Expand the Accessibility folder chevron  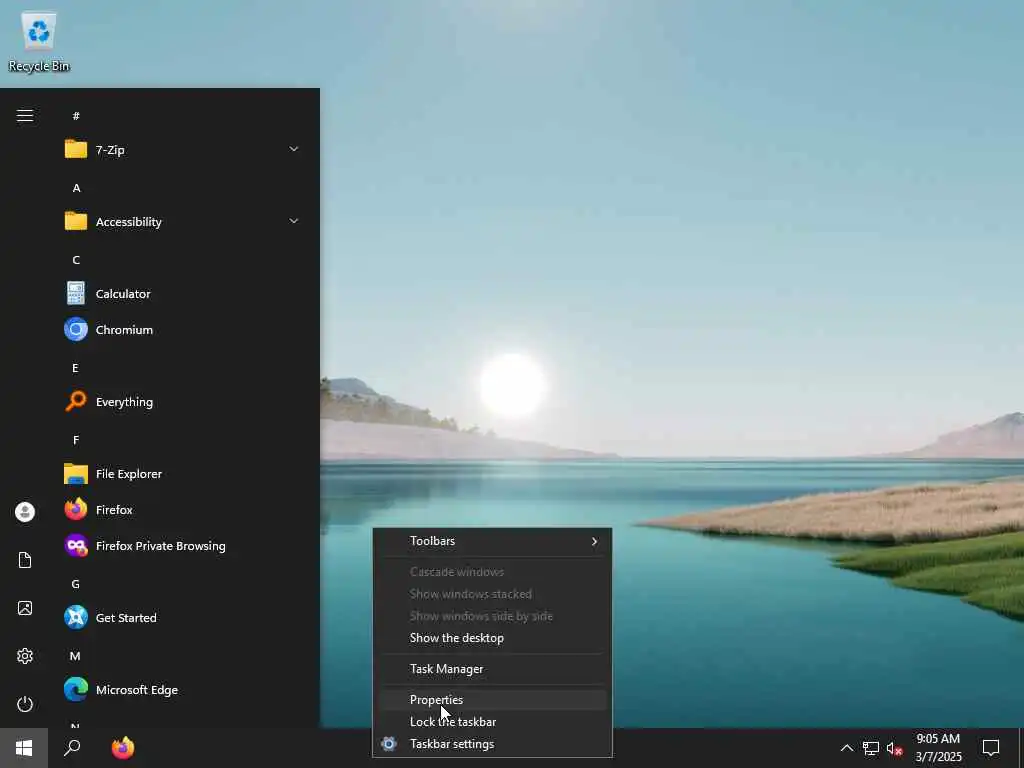click(x=294, y=221)
